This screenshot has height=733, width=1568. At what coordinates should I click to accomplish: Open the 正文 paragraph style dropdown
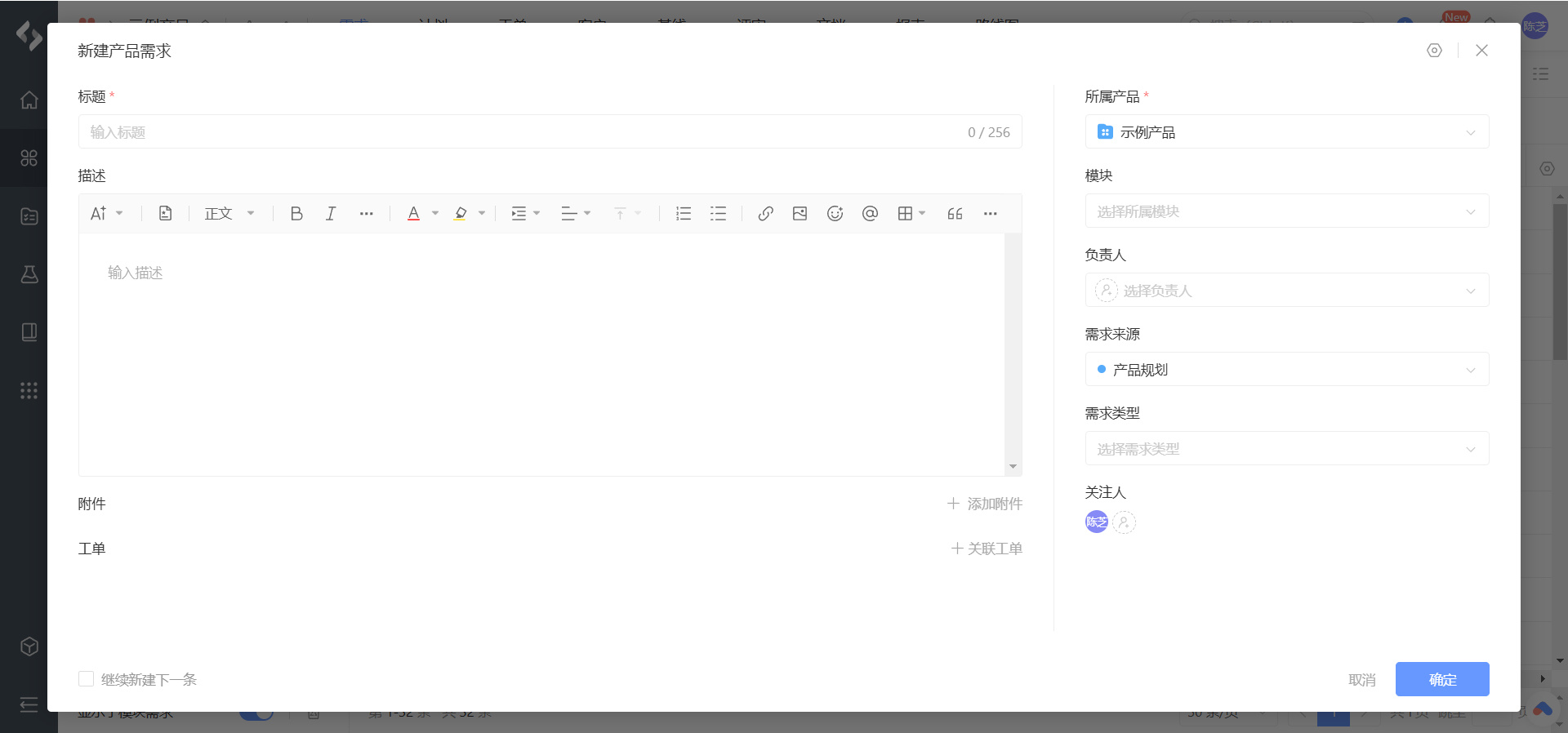click(x=229, y=214)
